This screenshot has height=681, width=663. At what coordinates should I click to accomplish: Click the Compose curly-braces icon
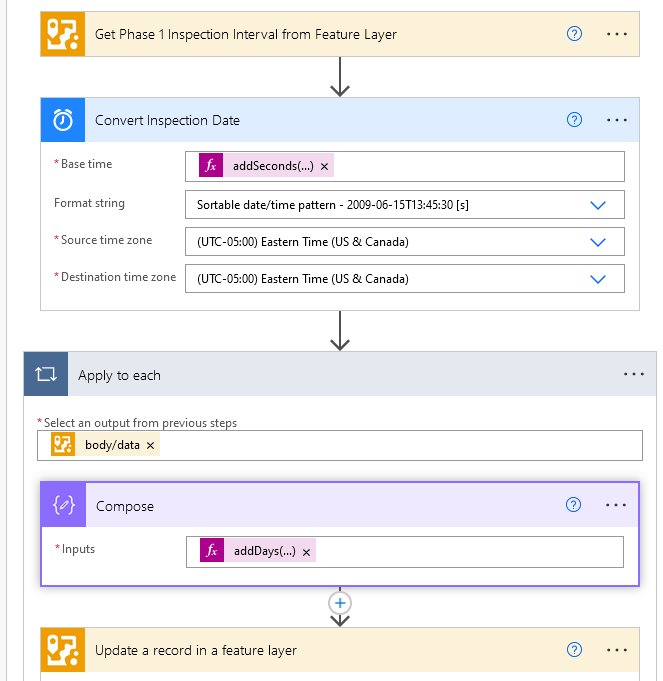pyautogui.click(x=64, y=506)
